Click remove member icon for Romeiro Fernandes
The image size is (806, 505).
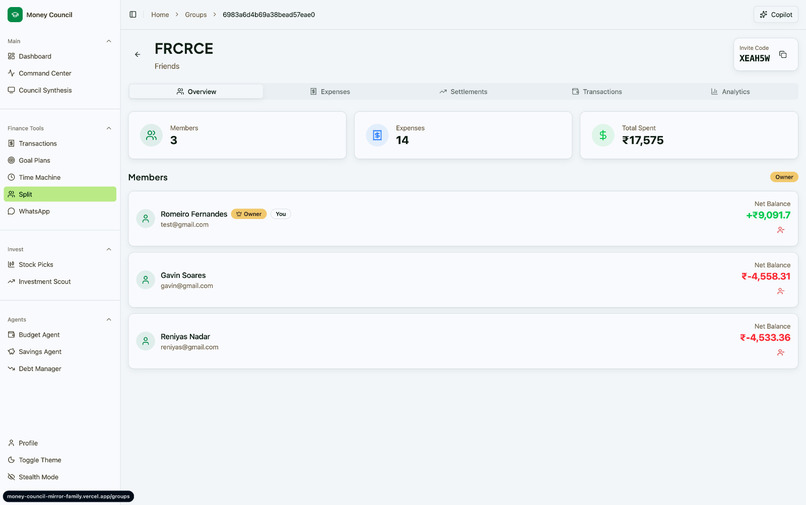780,230
